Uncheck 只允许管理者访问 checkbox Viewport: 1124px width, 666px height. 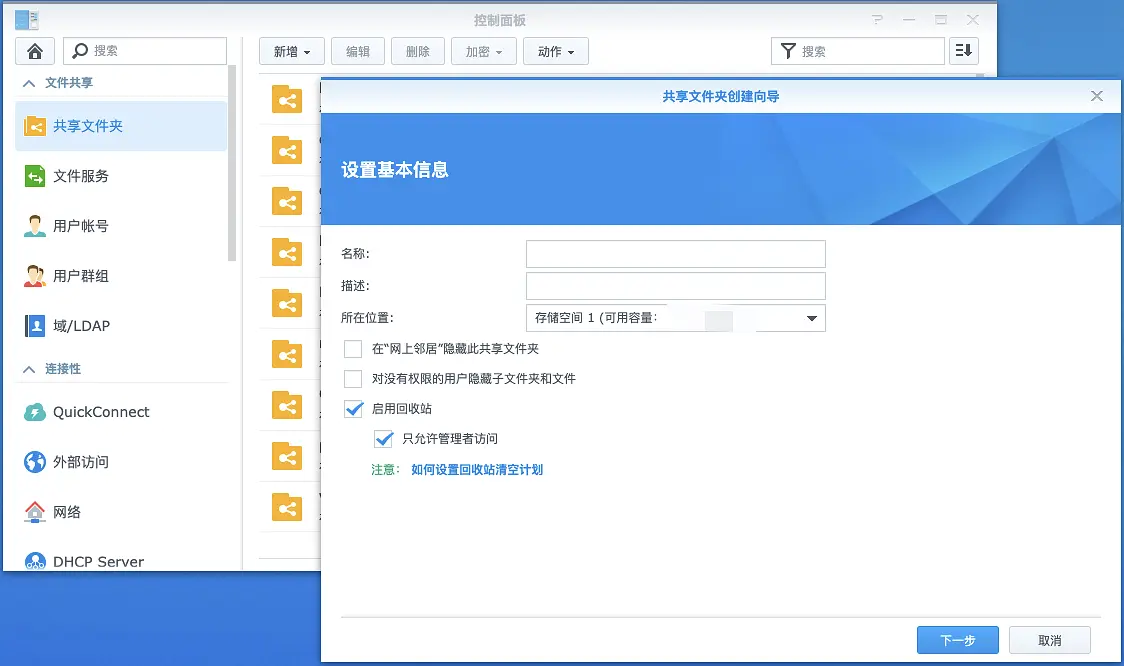[383, 438]
